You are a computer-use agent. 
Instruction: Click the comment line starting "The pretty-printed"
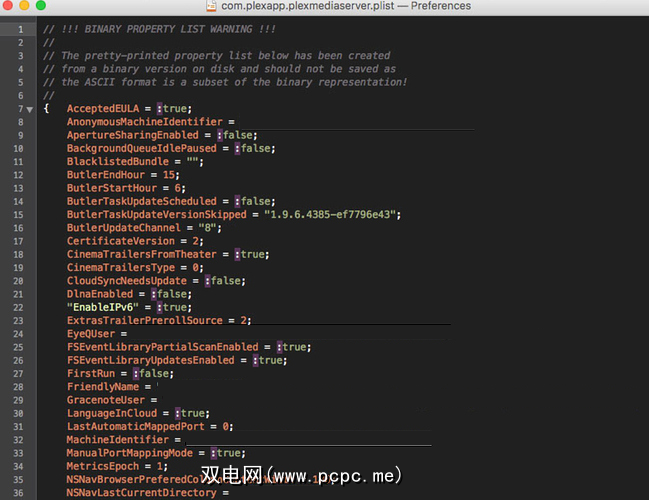coord(217,55)
